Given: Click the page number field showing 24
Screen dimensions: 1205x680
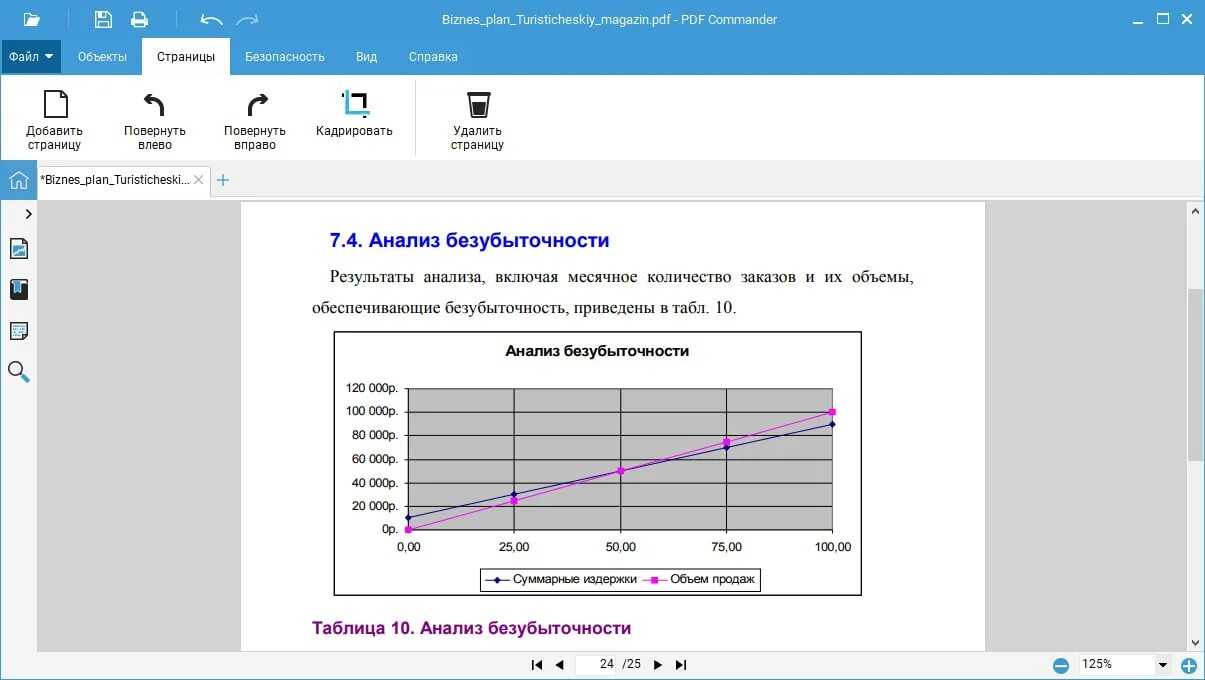Looking at the screenshot, I should tap(596, 664).
